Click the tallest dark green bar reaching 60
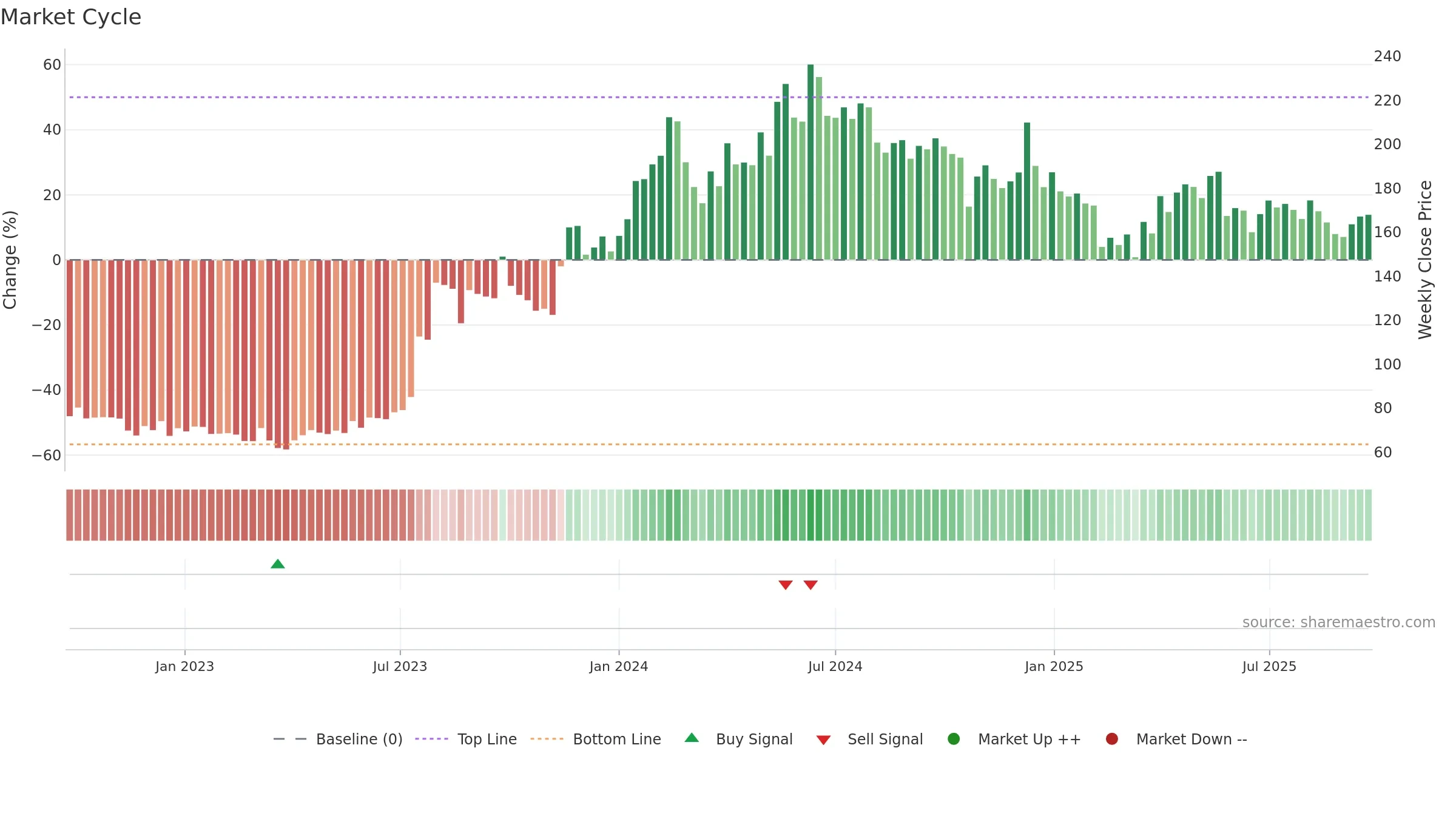Image resolution: width=1456 pixels, height=819 pixels. (x=811, y=162)
